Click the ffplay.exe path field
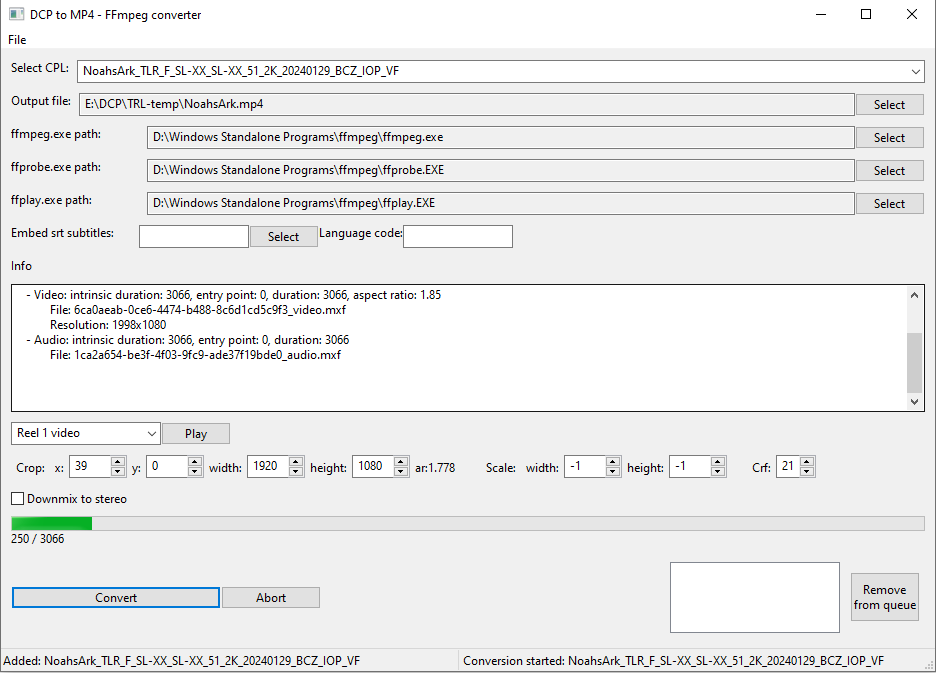 tap(500, 204)
